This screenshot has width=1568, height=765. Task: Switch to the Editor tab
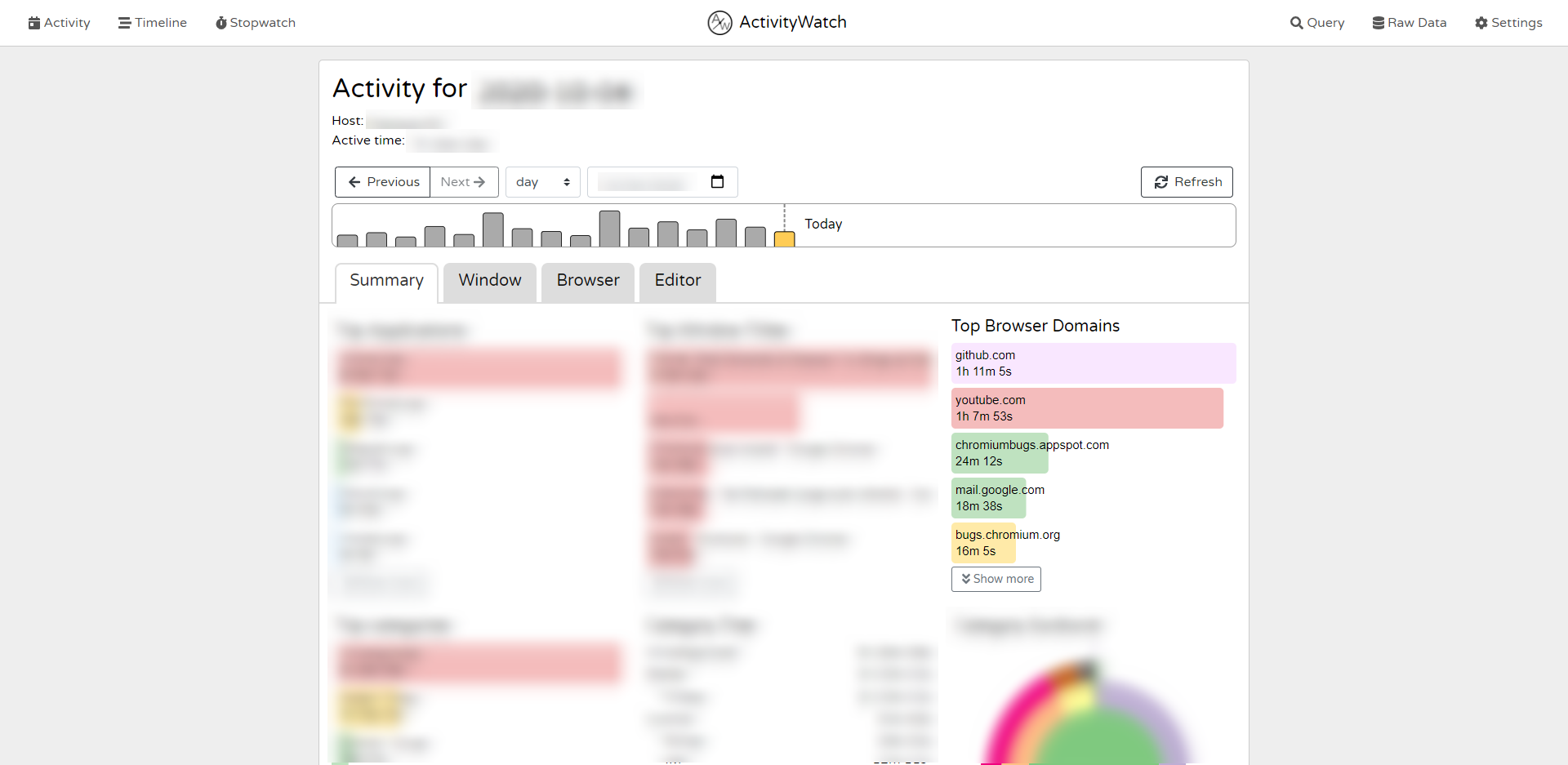[678, 282]
